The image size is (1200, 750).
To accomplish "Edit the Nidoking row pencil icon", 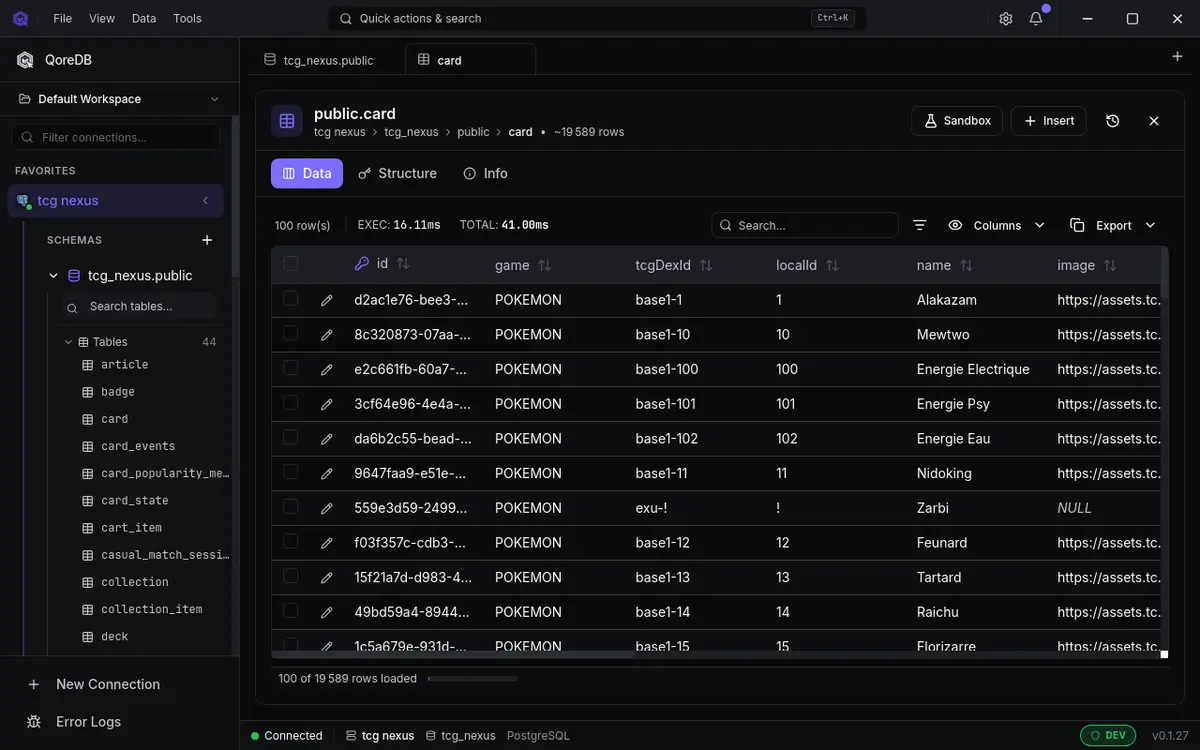I will pyautogui.click(x=326, y=473).
